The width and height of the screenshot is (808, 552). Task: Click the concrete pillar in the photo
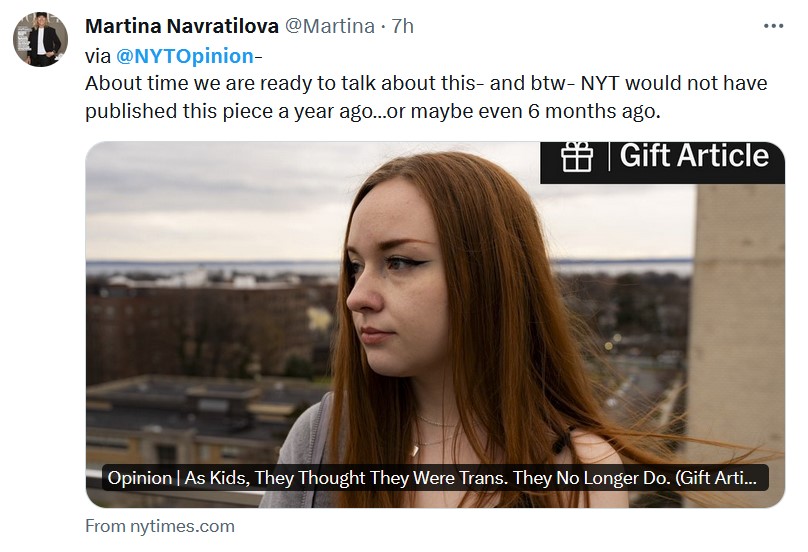coord(738,320)
